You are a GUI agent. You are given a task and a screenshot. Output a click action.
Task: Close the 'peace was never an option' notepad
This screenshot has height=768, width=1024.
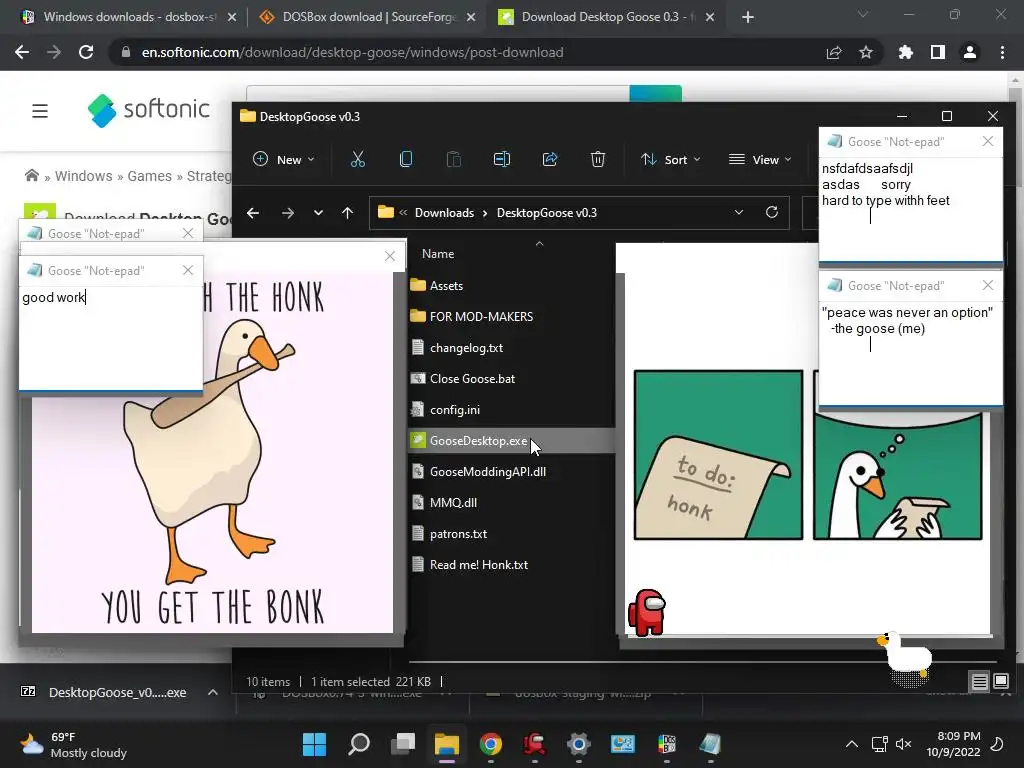point(988,285)
